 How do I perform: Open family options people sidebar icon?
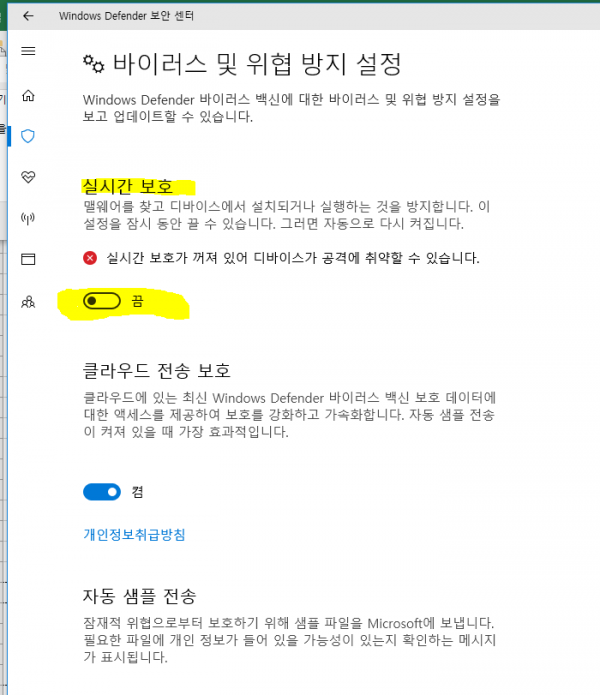28,302
